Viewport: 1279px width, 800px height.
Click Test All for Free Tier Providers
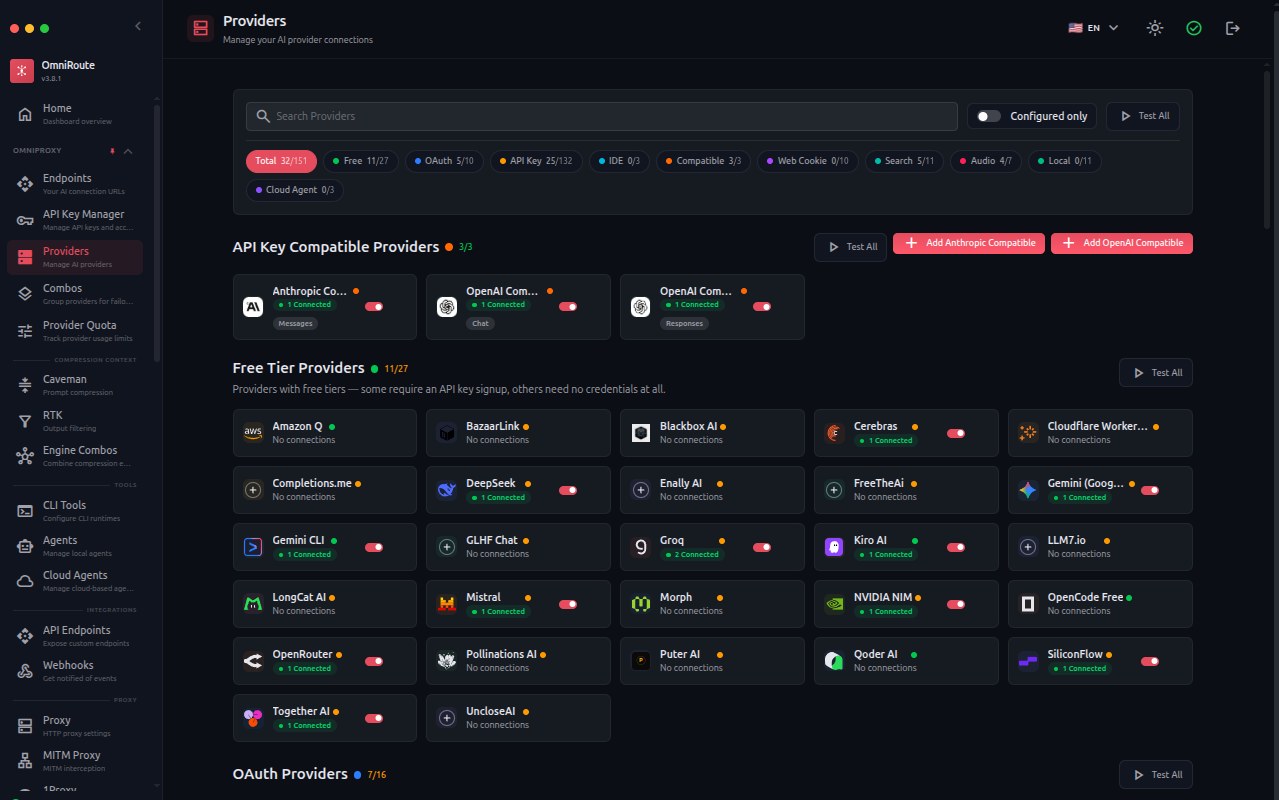1156,373
